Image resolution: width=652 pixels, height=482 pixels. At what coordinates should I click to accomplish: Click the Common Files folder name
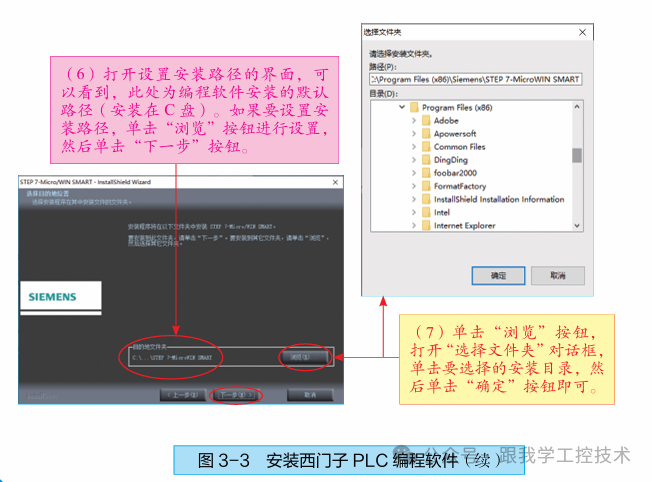pyautogui.click(x=459, y=147)
